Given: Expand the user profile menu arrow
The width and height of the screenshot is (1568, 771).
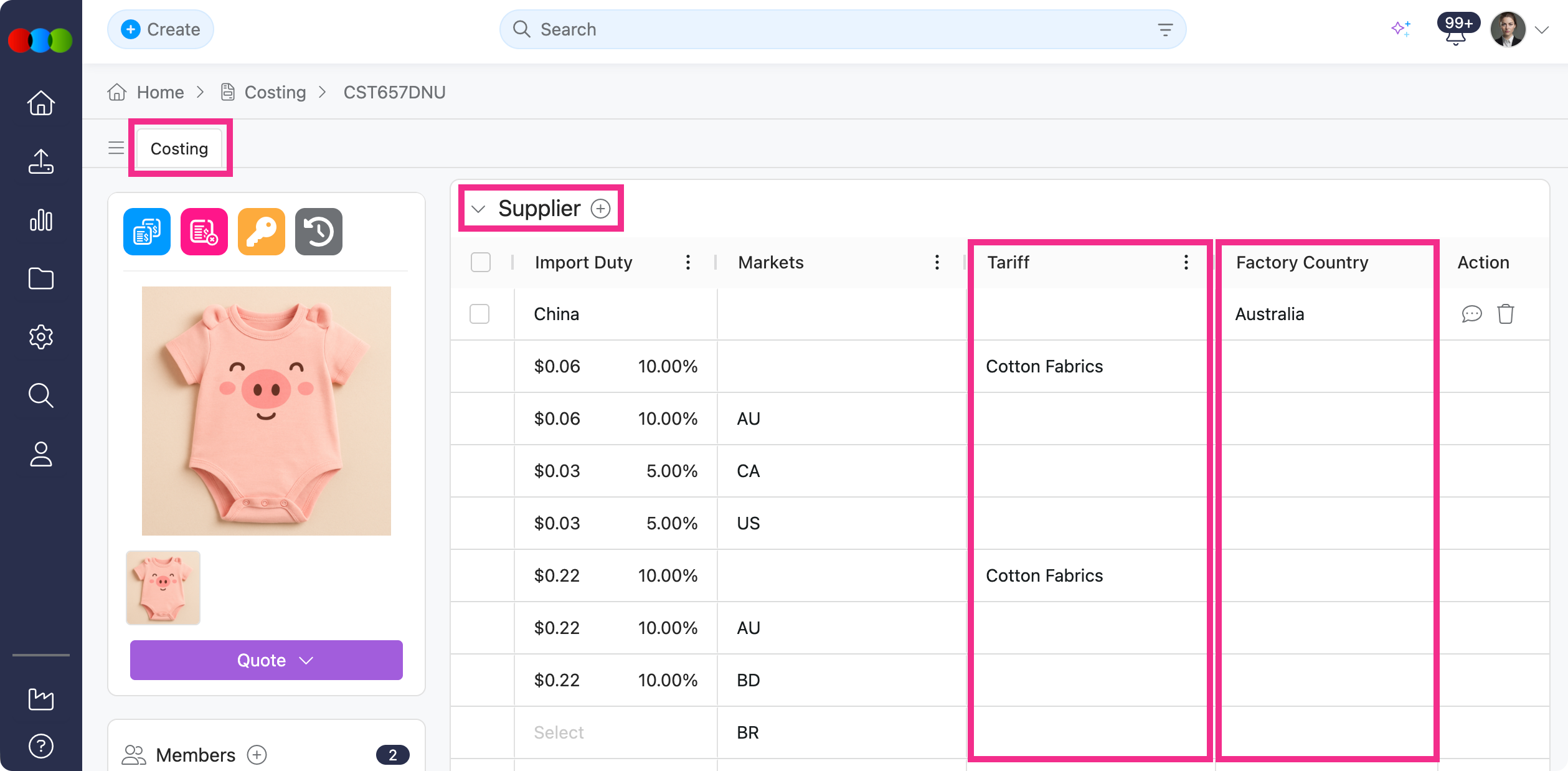Looking at the screenshot, I should pyautogui.click(x=1542, y=30).
